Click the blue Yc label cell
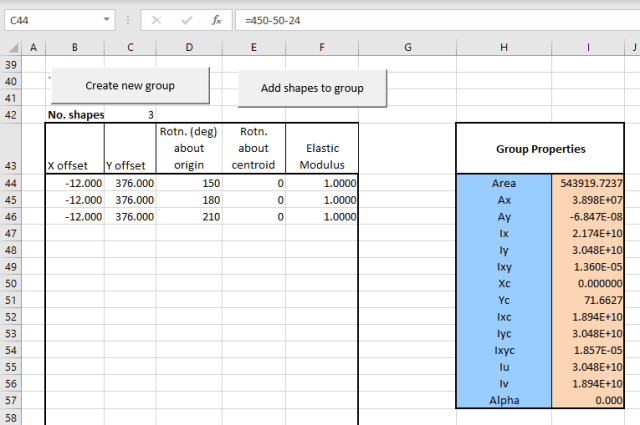This screenshot has height=425, width=640. (503, 300)
